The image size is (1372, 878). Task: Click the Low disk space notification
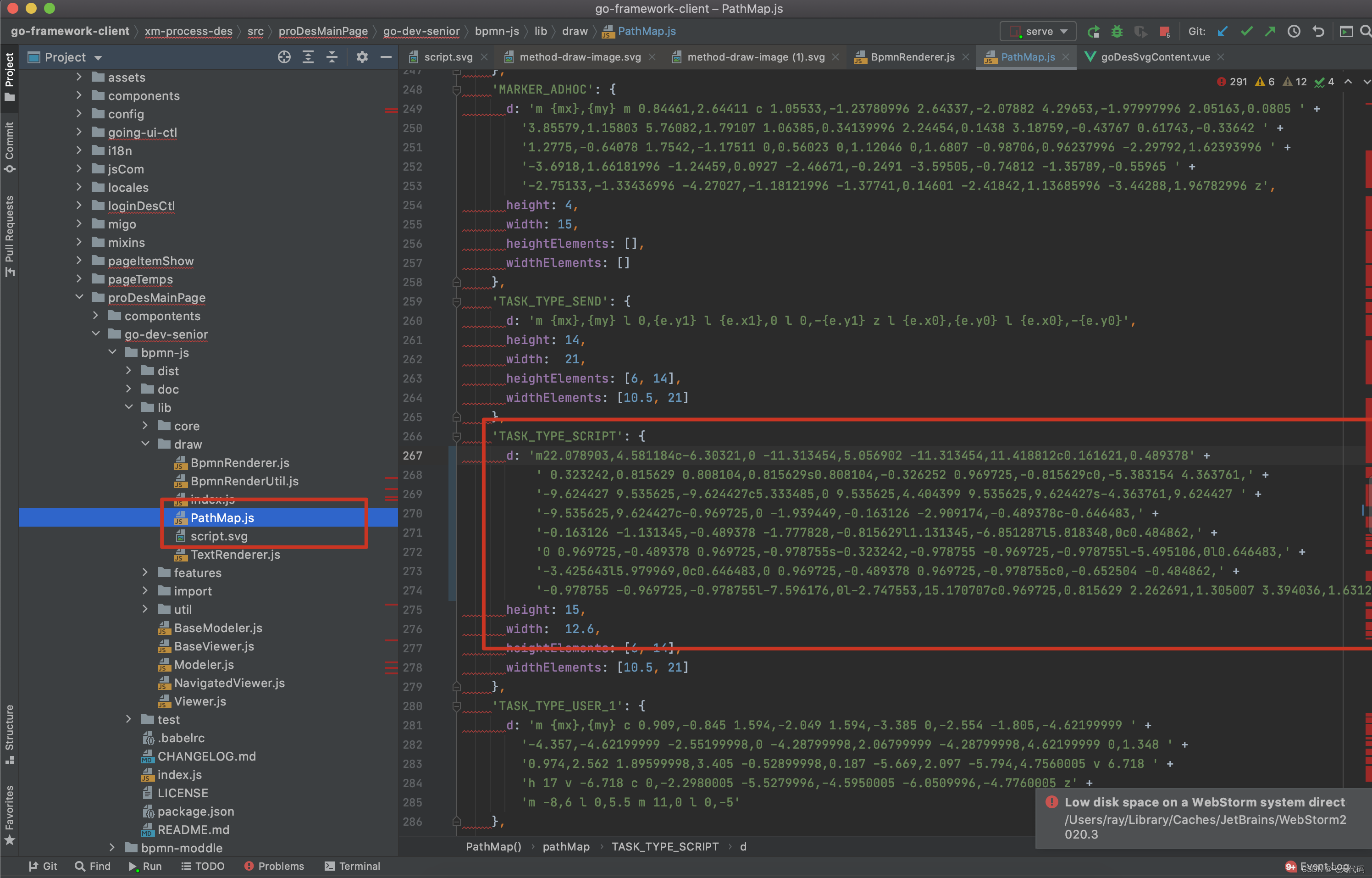[x=1203, y=817]
